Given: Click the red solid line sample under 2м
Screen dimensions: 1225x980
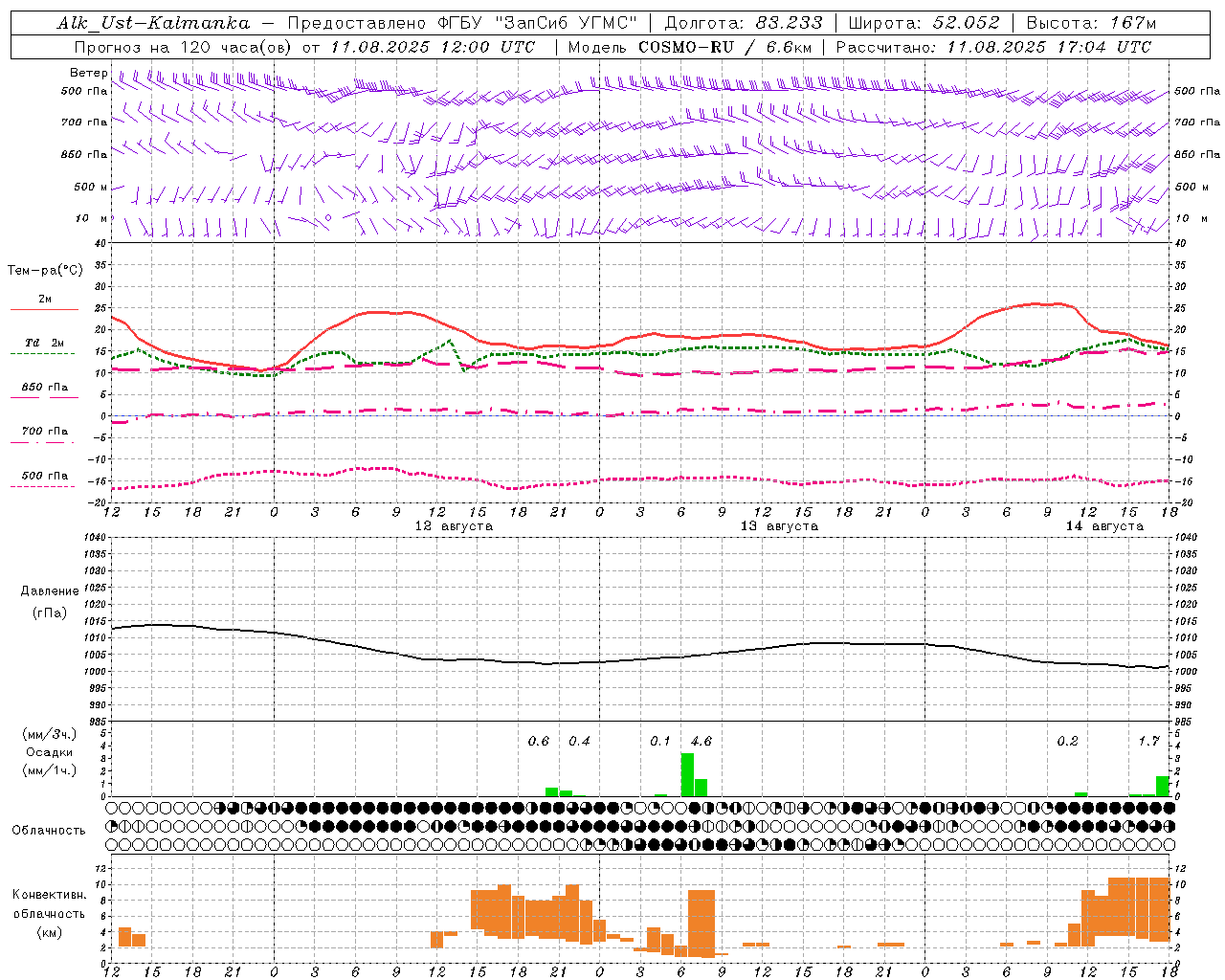Looking at the screenshot, I should click(x=44, y=309).
